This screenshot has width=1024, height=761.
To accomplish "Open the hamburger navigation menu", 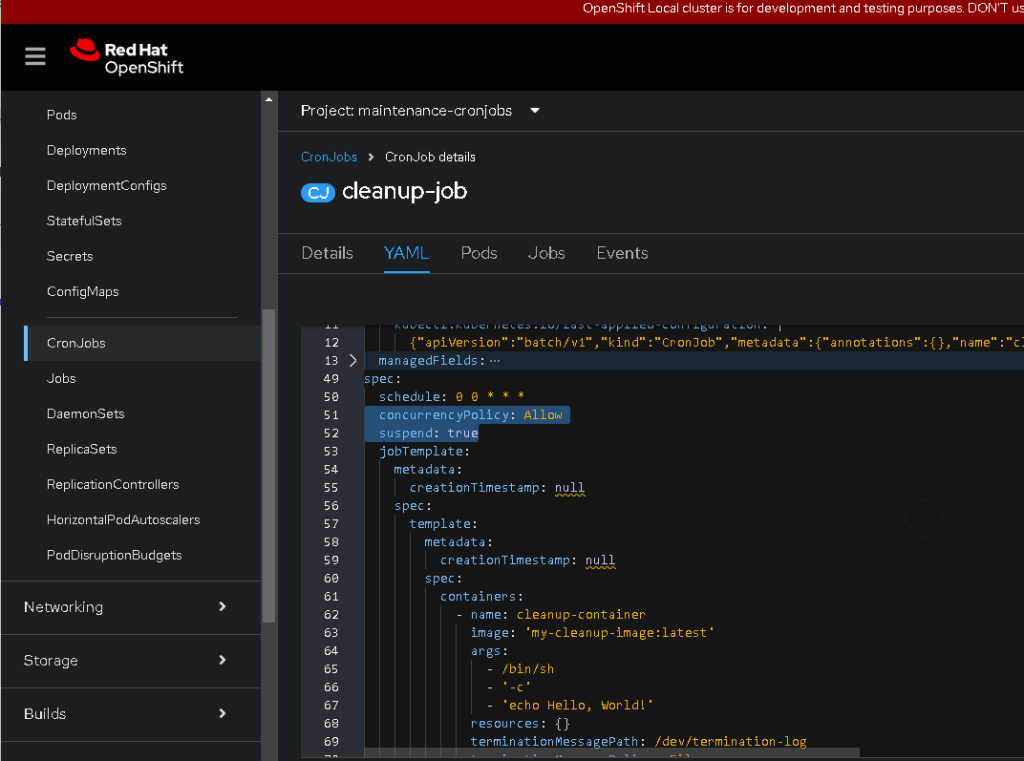I will 35,57.
